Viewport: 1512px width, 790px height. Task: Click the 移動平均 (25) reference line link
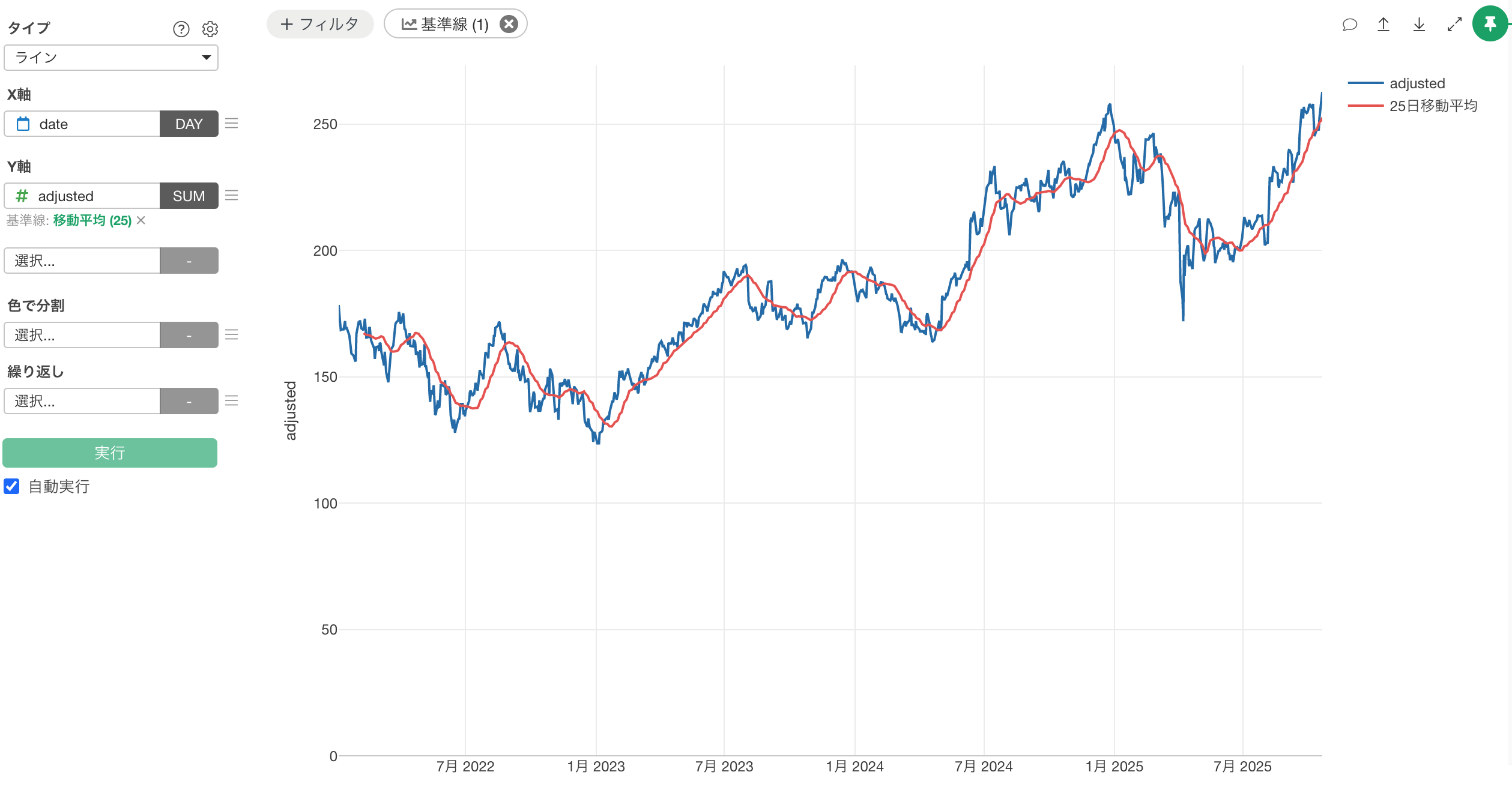(92, 220)
